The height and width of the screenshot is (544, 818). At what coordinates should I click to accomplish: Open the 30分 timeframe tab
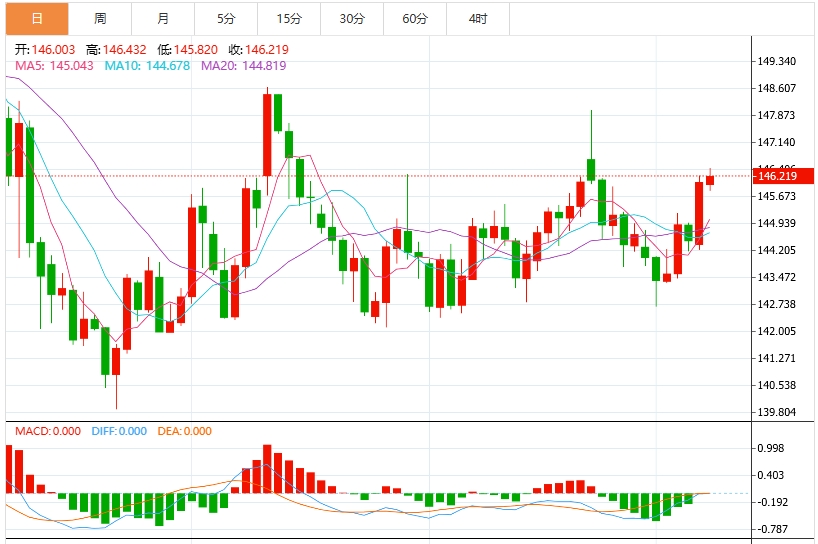pos(352,19)
